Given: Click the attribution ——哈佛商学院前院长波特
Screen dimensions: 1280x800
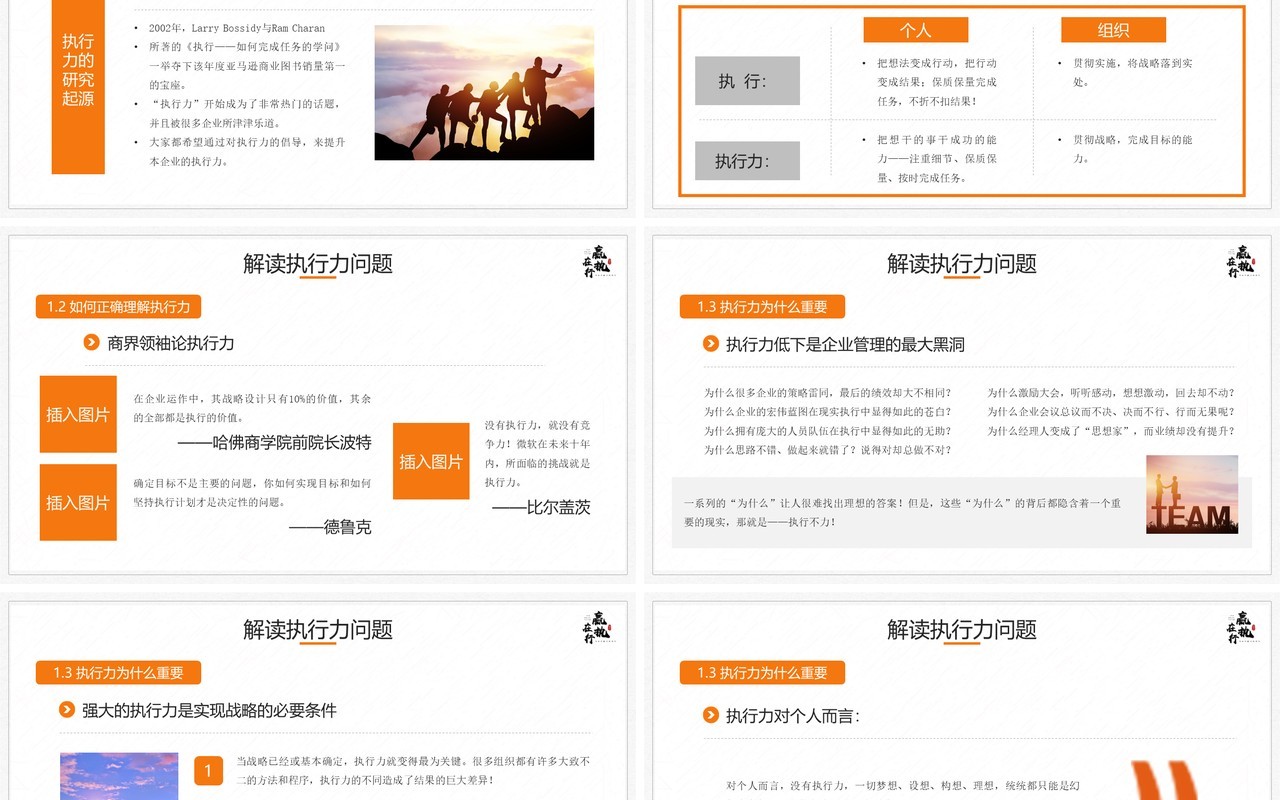Looking at the screenshot, I should 274,442.
